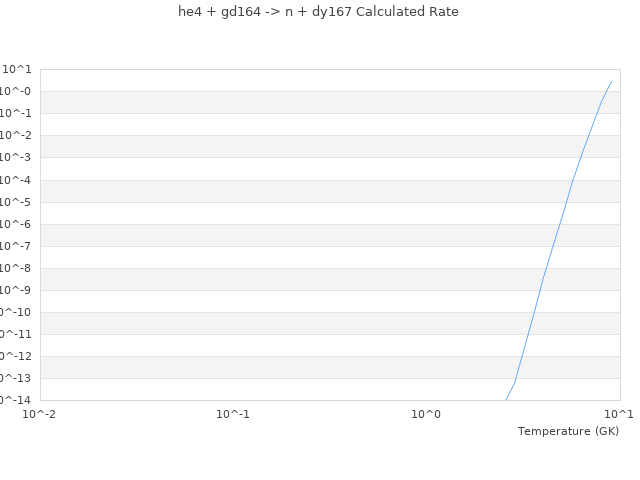Click the chart title about Calculated Rate
Viewport: 640px width, 480px height.
pos(318,12)
